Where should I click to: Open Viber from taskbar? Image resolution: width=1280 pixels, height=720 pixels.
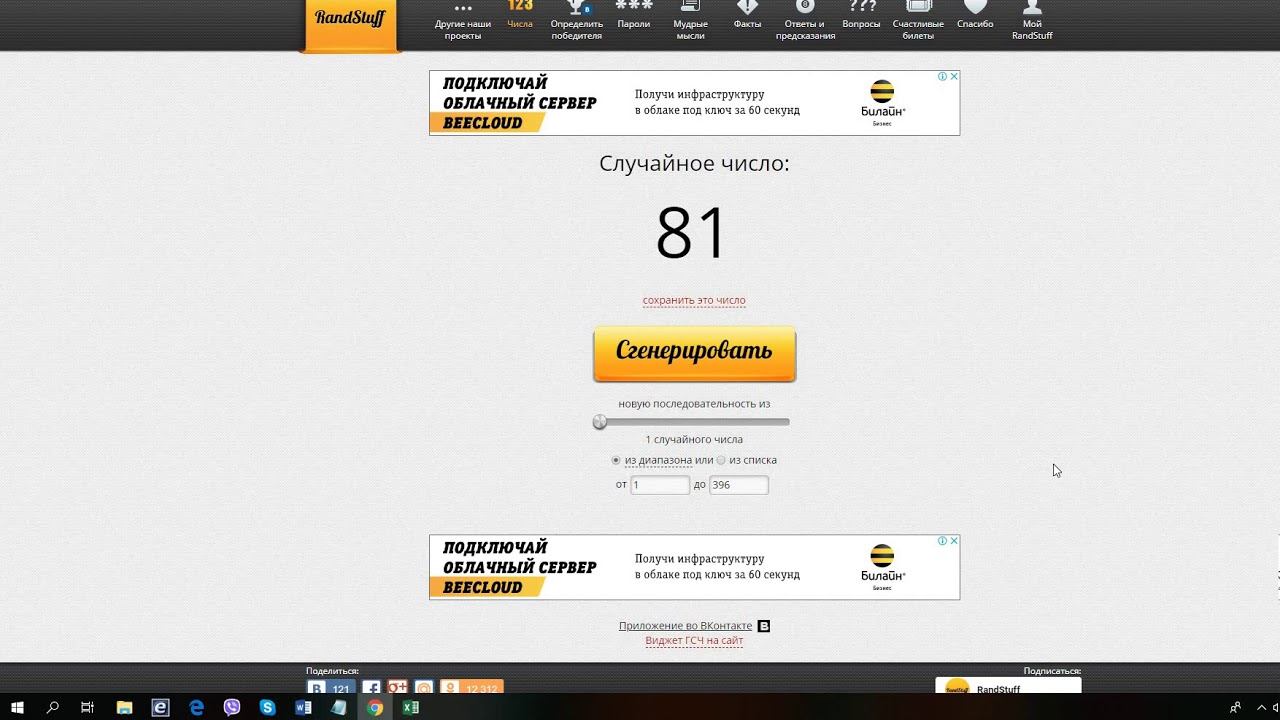[x=232, y=707]
